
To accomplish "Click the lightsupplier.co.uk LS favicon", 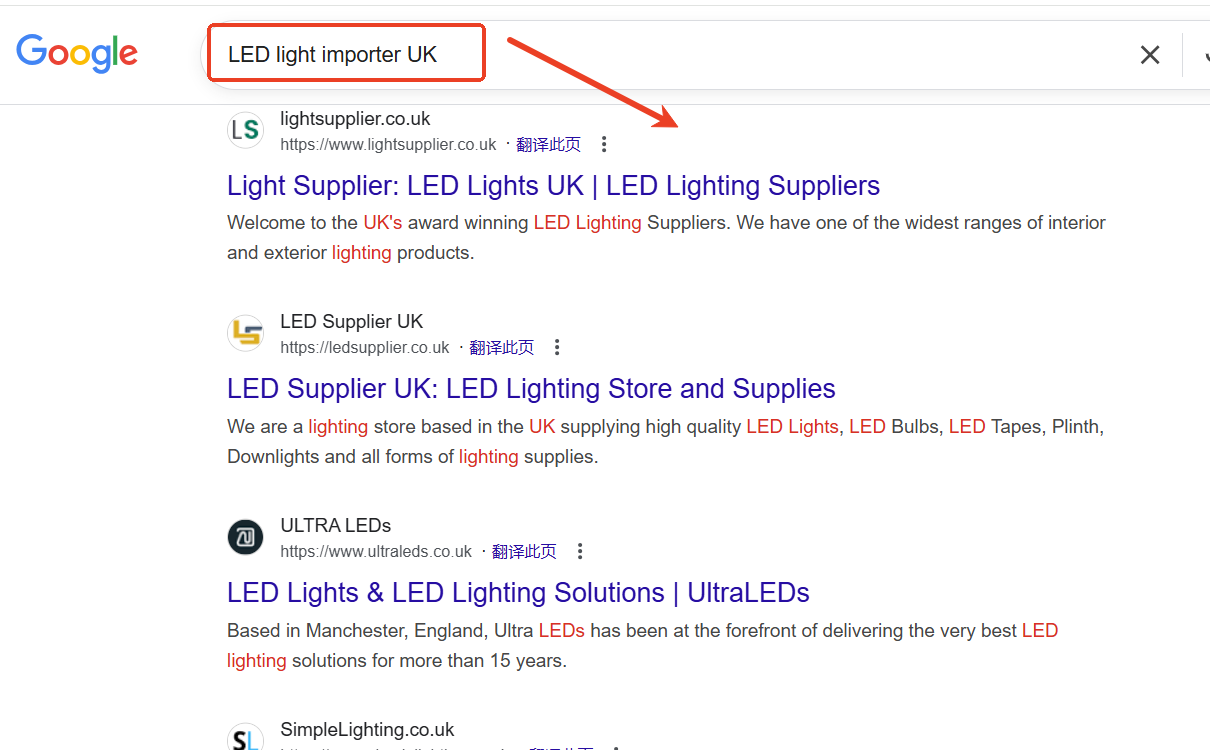I will pos(245,130).
